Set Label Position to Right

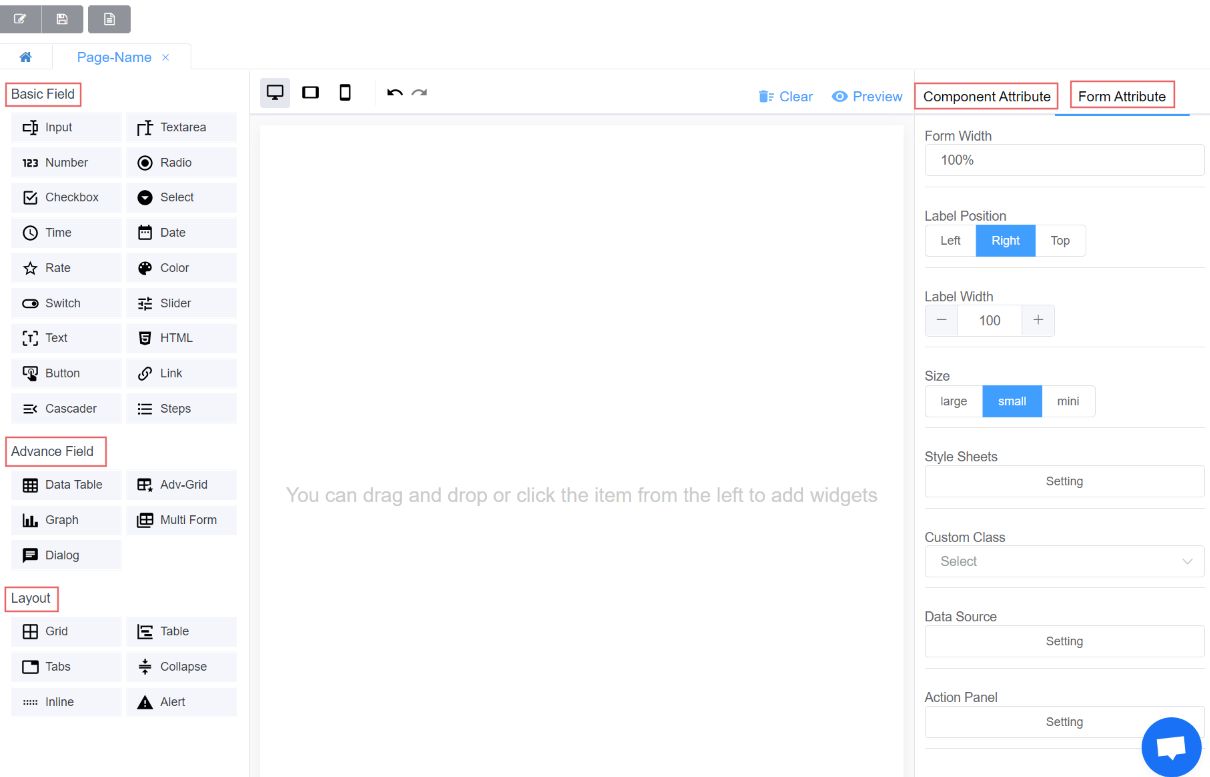[x=1006, y=241]
